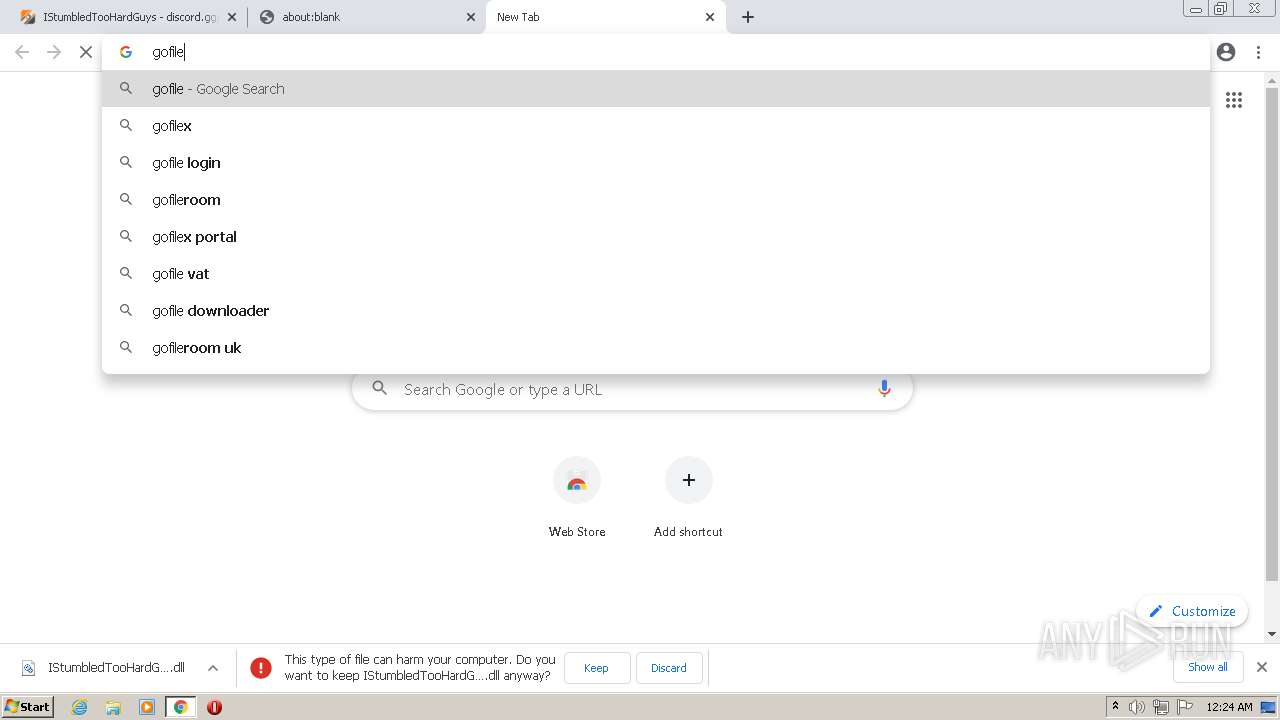The width and height of the screenshot is (1280, 720).
Task: Select Chrome in the taskbar
Action: point(181,707)
